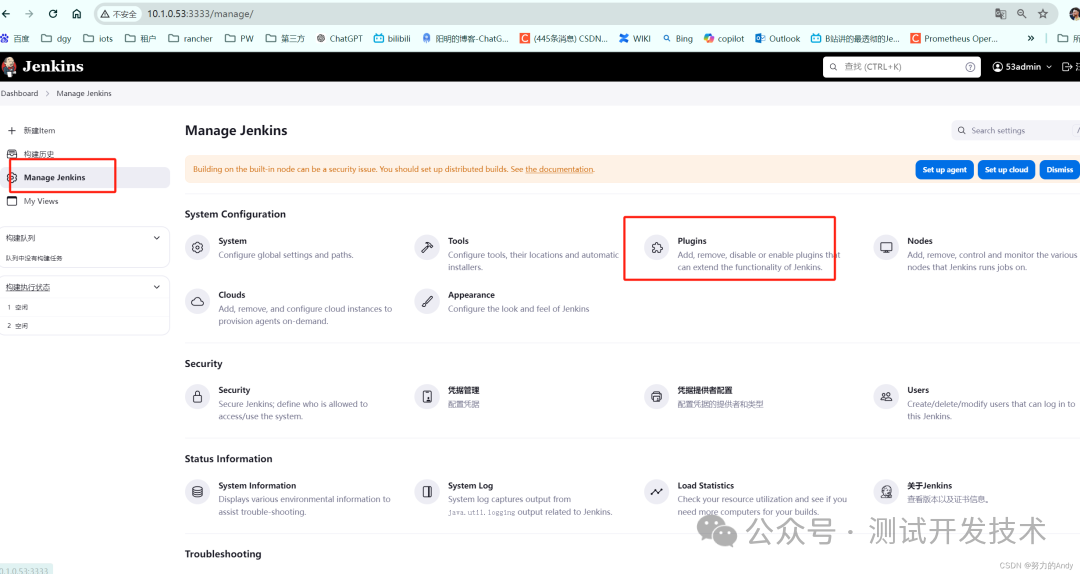The height and width of the screenshot is (574, 1080).
Task: Open the 凭据管理 credentials icon
Action: pos(427,396)
